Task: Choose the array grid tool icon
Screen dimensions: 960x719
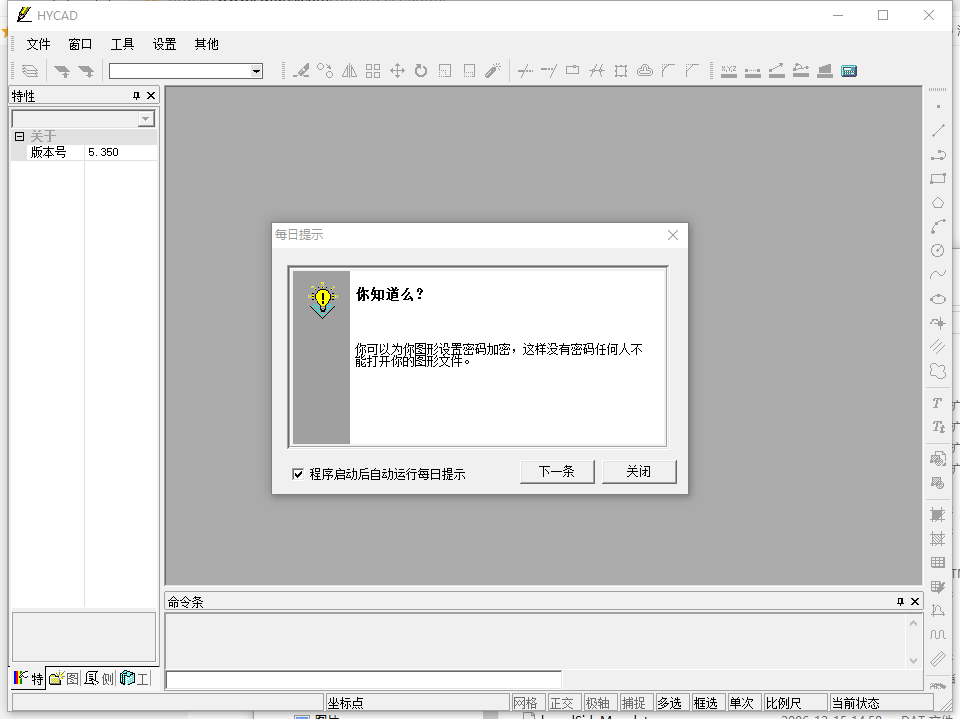Action: (x=373, y=71)
